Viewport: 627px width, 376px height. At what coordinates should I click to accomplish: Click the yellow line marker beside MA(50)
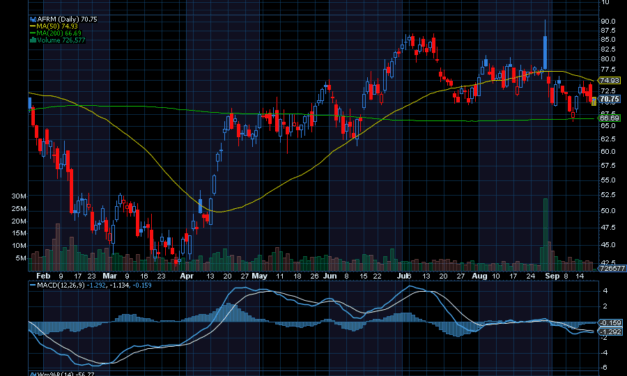pos(33,26)
